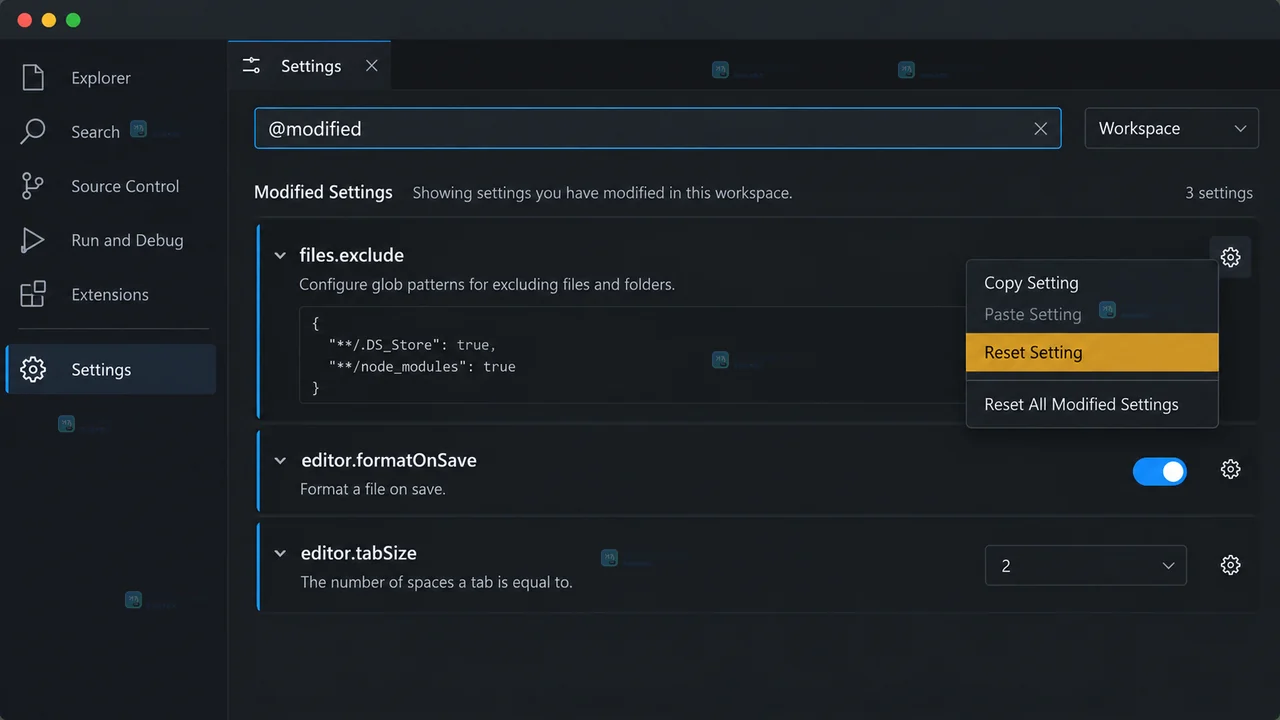Open the Extensions blocks icon
Image resolution: width=1280 pixels, height=720 pixels.
click(33, 294)
